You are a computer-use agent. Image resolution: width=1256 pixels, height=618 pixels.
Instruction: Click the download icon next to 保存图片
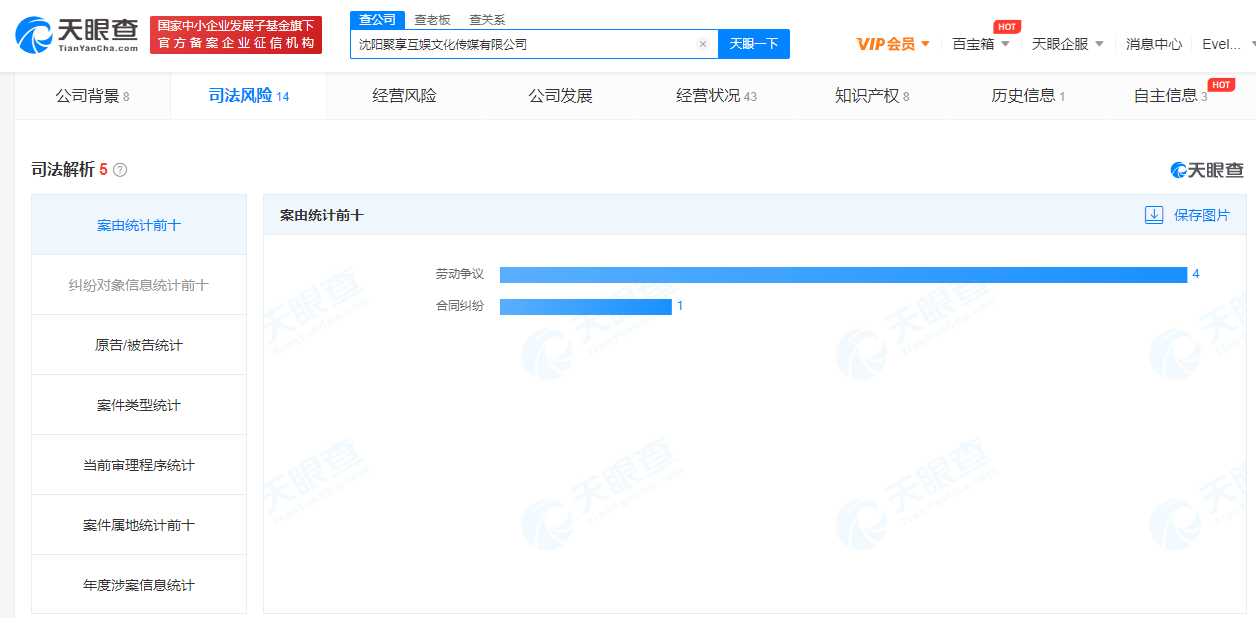pyautogui.click(x=1154, y=215)
